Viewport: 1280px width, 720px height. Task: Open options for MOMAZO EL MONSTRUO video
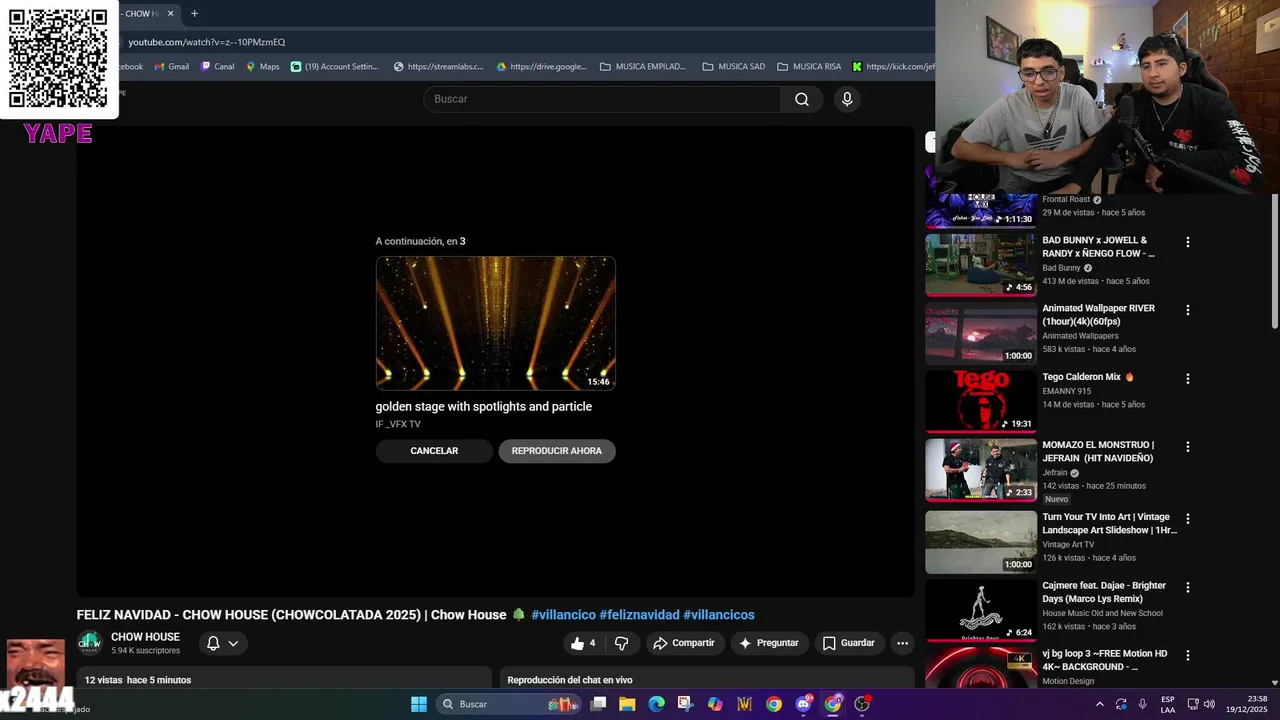pos(1188,447)
